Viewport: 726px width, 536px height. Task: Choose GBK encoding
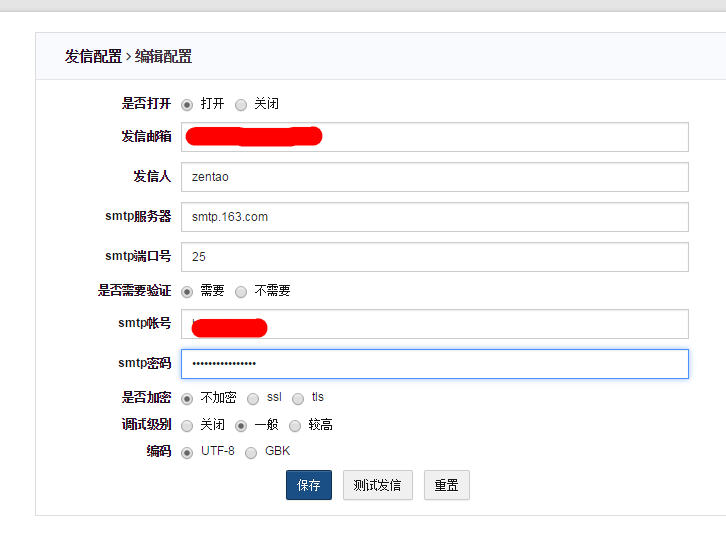point(251,452)
